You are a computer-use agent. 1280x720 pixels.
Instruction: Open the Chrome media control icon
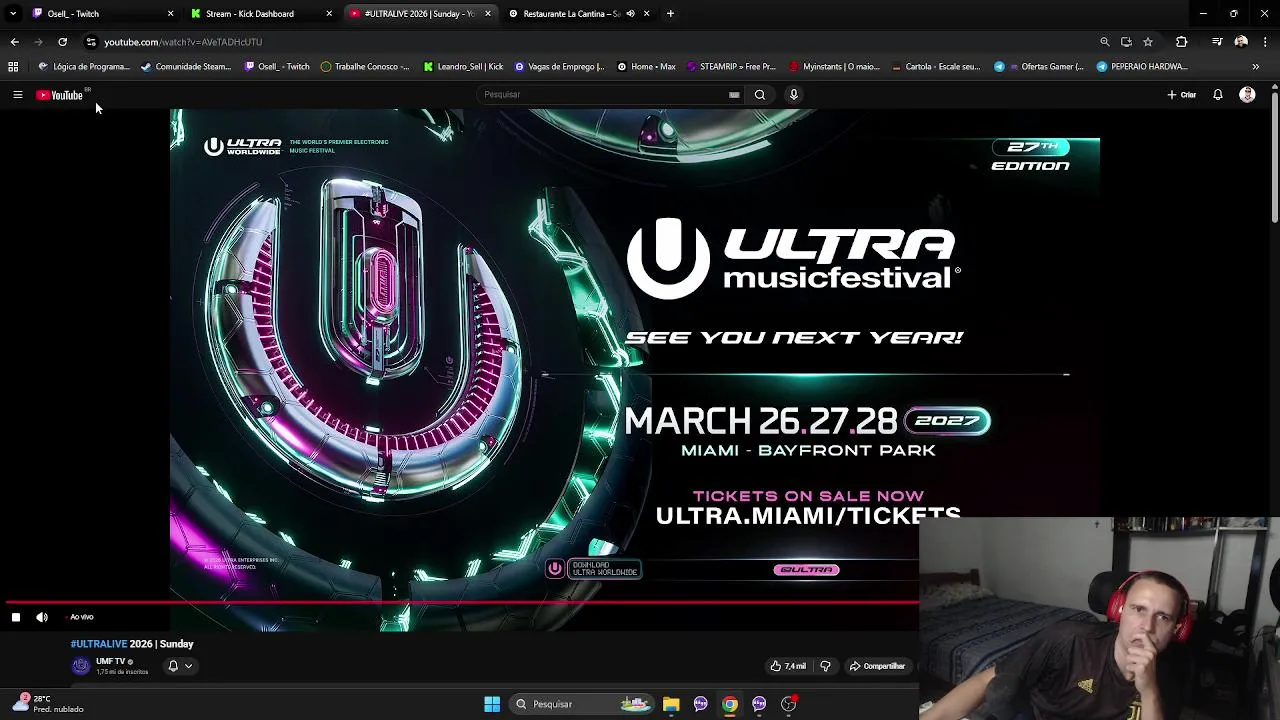coord(1217,42)
